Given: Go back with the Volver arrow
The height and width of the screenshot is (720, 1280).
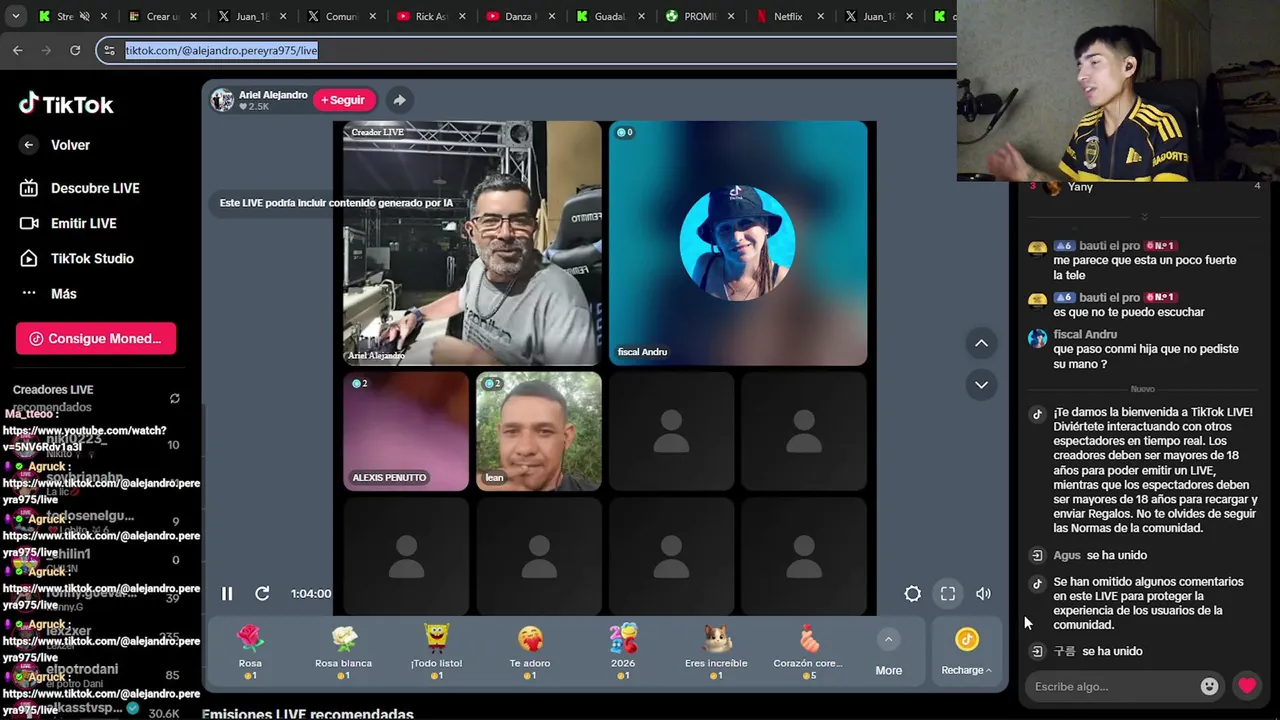Looking at the screenshot, I should (29, 145).
